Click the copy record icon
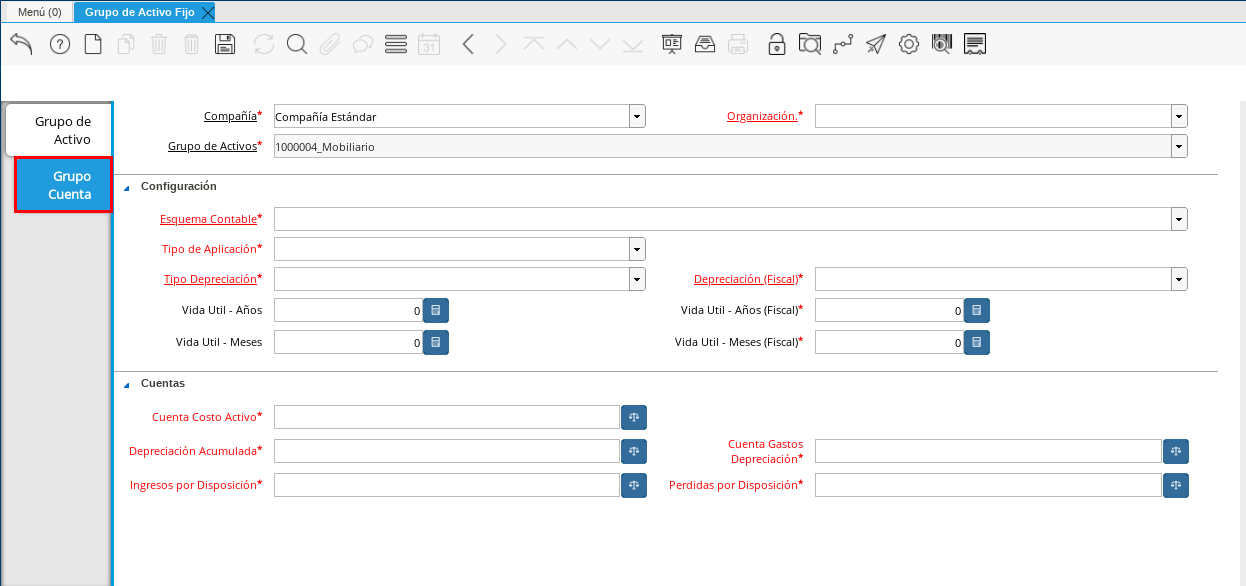This screenshot has height=586, width=1246. tap(126, 44)
